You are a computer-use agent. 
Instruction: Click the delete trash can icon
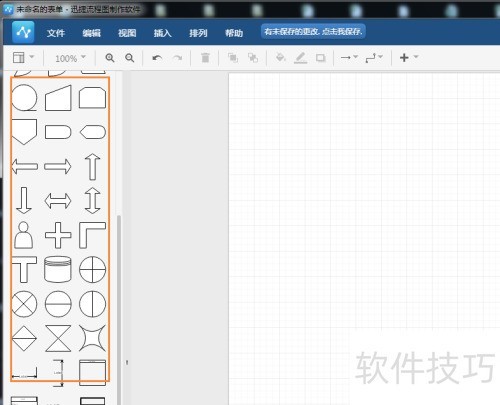click(205, 58)
